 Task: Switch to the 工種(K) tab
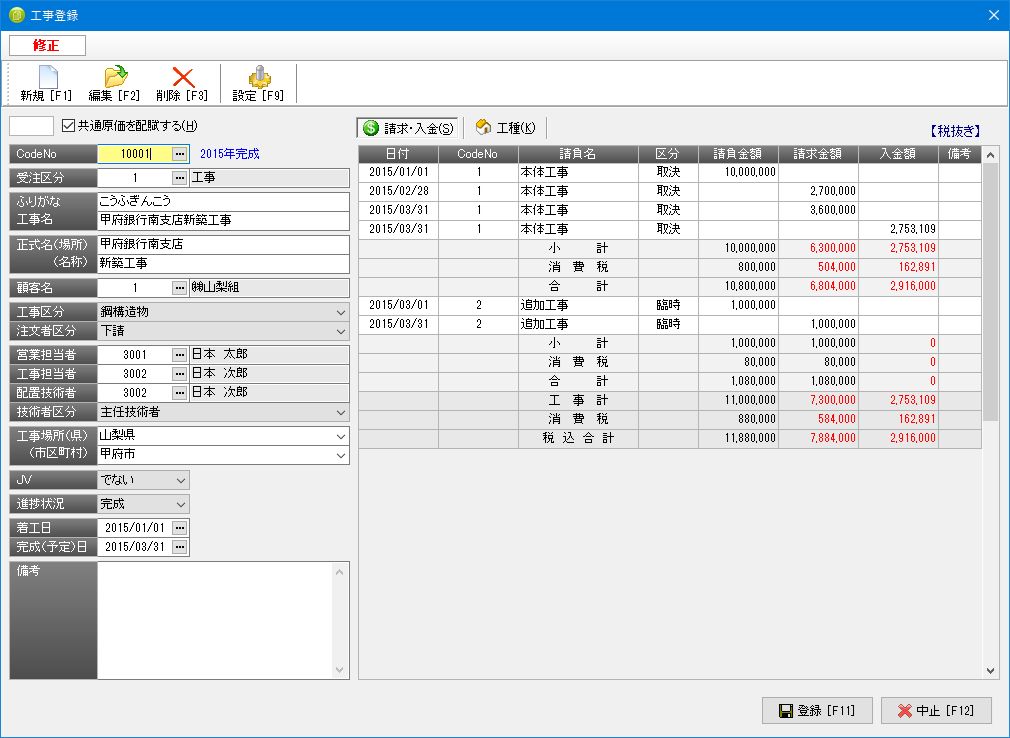click(506, 128)
